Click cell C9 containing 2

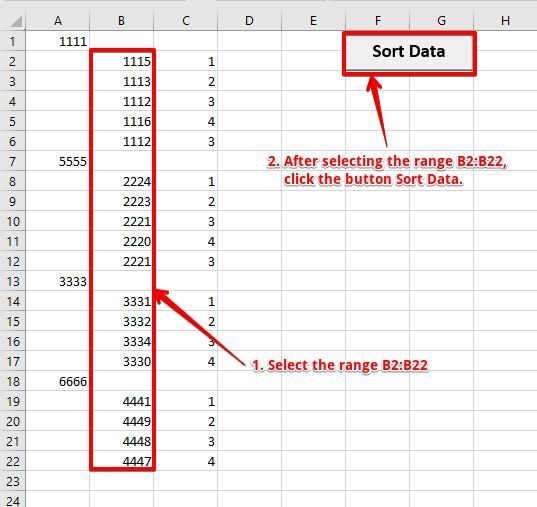point(186,201)
